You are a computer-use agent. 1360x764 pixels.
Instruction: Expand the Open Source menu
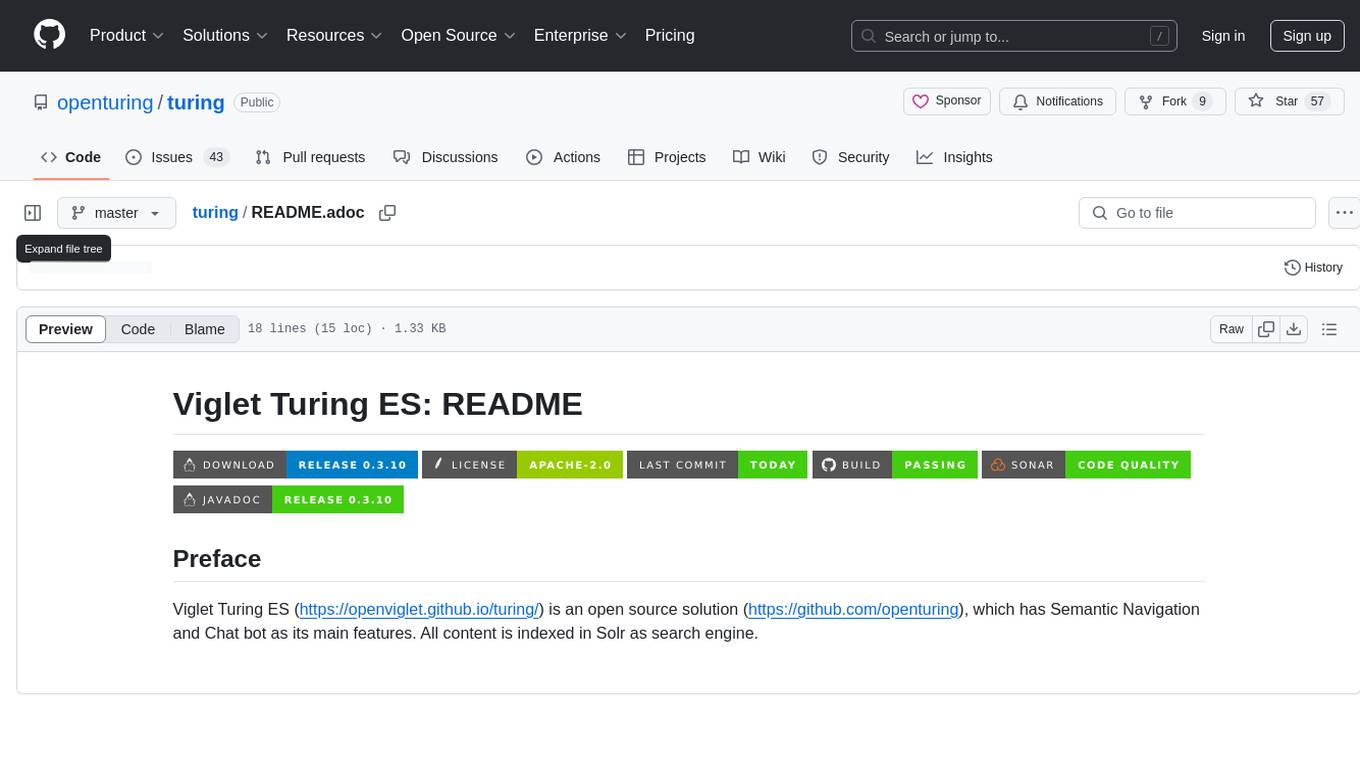click(458, 35)
